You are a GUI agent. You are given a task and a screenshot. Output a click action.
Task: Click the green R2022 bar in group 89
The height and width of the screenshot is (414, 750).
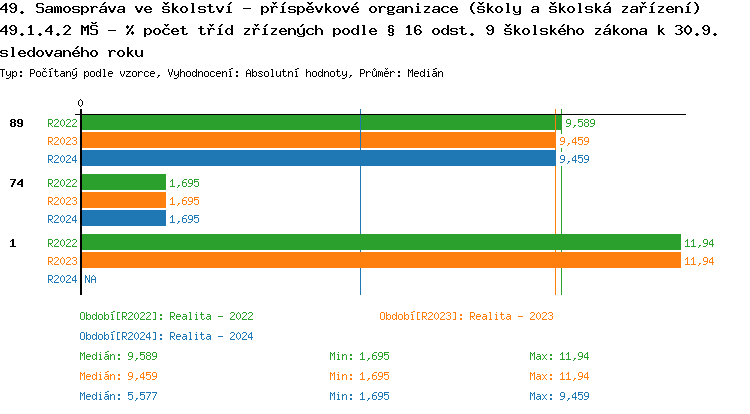pyautogui.click(x=320, y=123)
